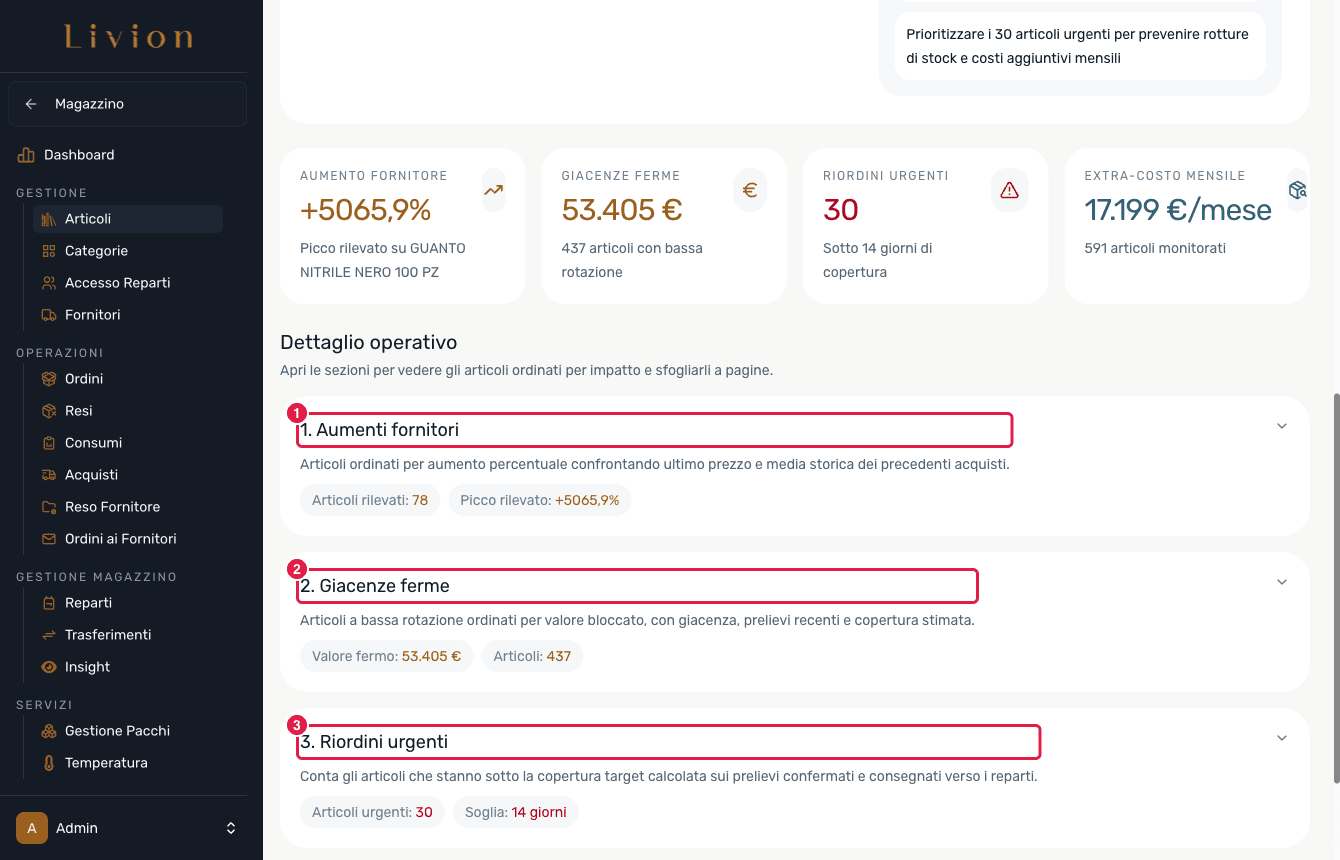
Task: Click '591 articoli monitorati' text
Action: 1155,248
